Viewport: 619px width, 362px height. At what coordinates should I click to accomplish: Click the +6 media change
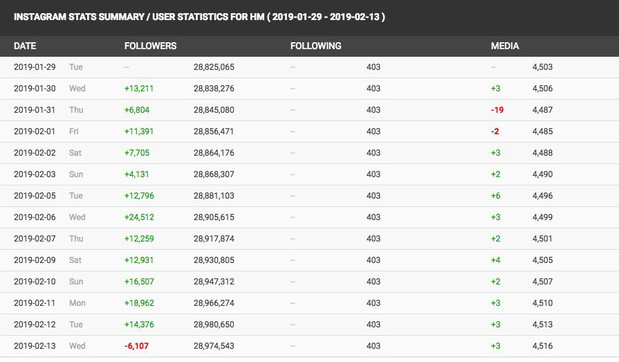(x=496, y=196)
